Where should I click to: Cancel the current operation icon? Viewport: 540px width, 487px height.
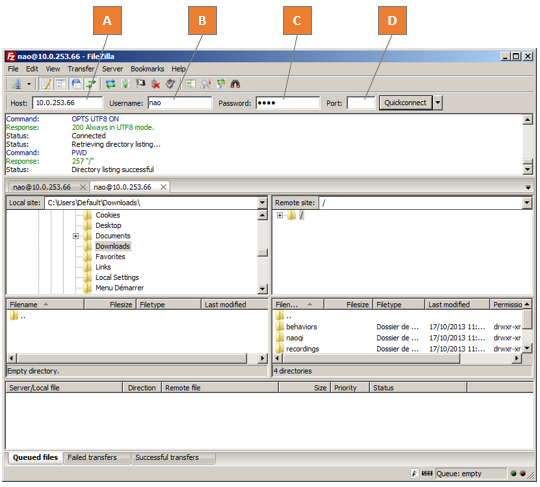point(140,84)
